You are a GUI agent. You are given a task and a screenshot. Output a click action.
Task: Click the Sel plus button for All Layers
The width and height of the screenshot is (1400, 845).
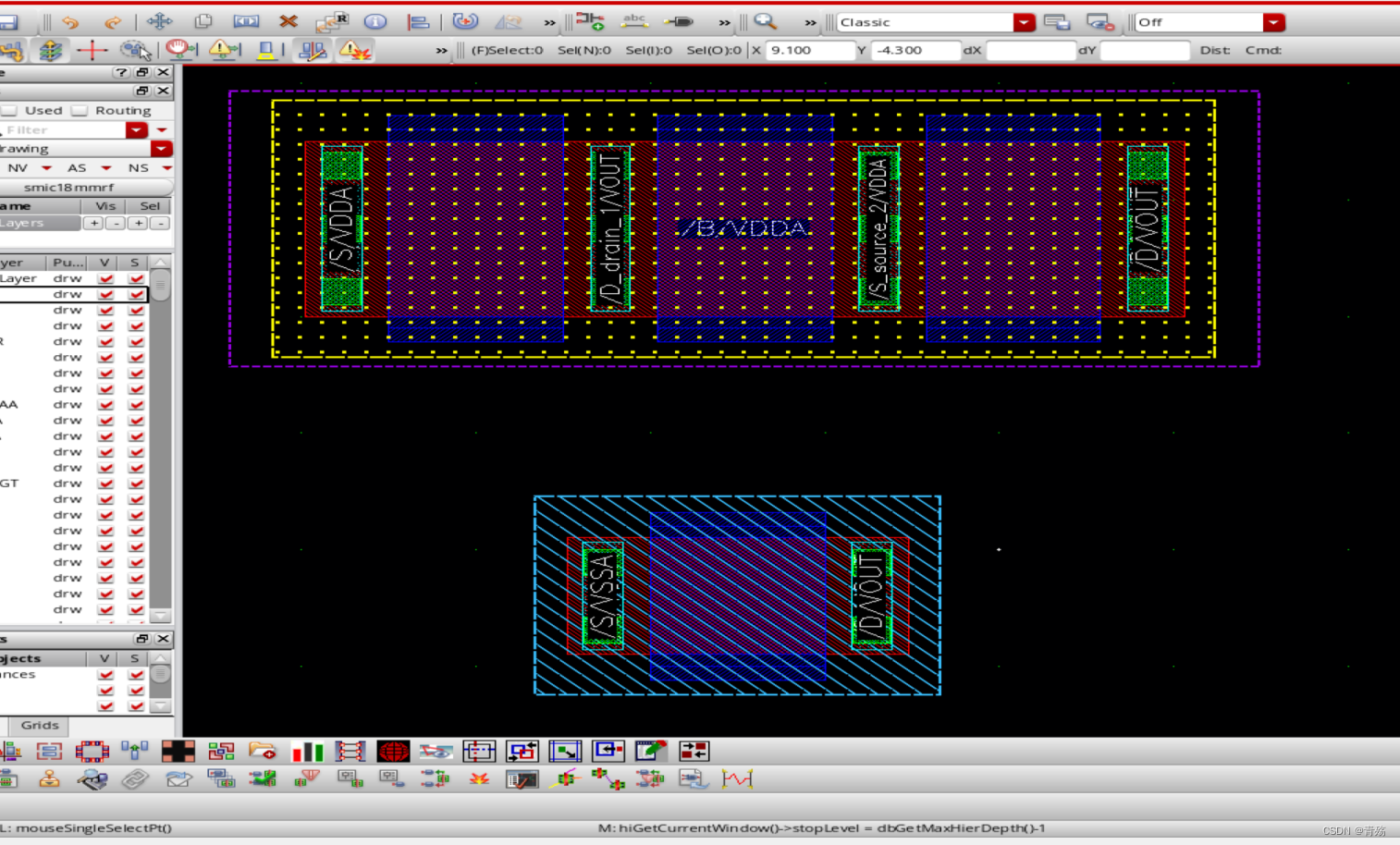138,223
